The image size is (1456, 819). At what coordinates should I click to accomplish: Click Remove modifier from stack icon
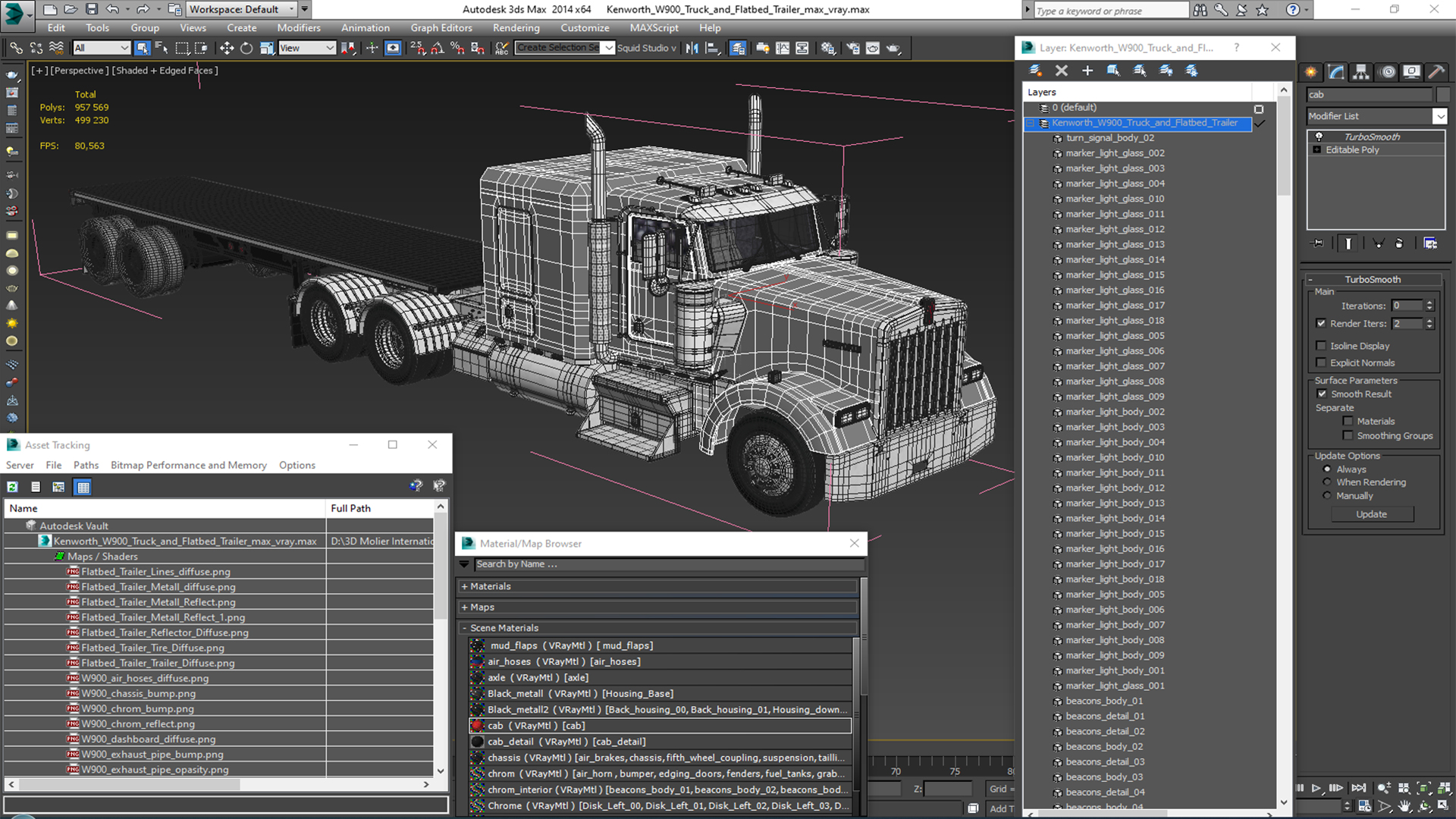1399,243
